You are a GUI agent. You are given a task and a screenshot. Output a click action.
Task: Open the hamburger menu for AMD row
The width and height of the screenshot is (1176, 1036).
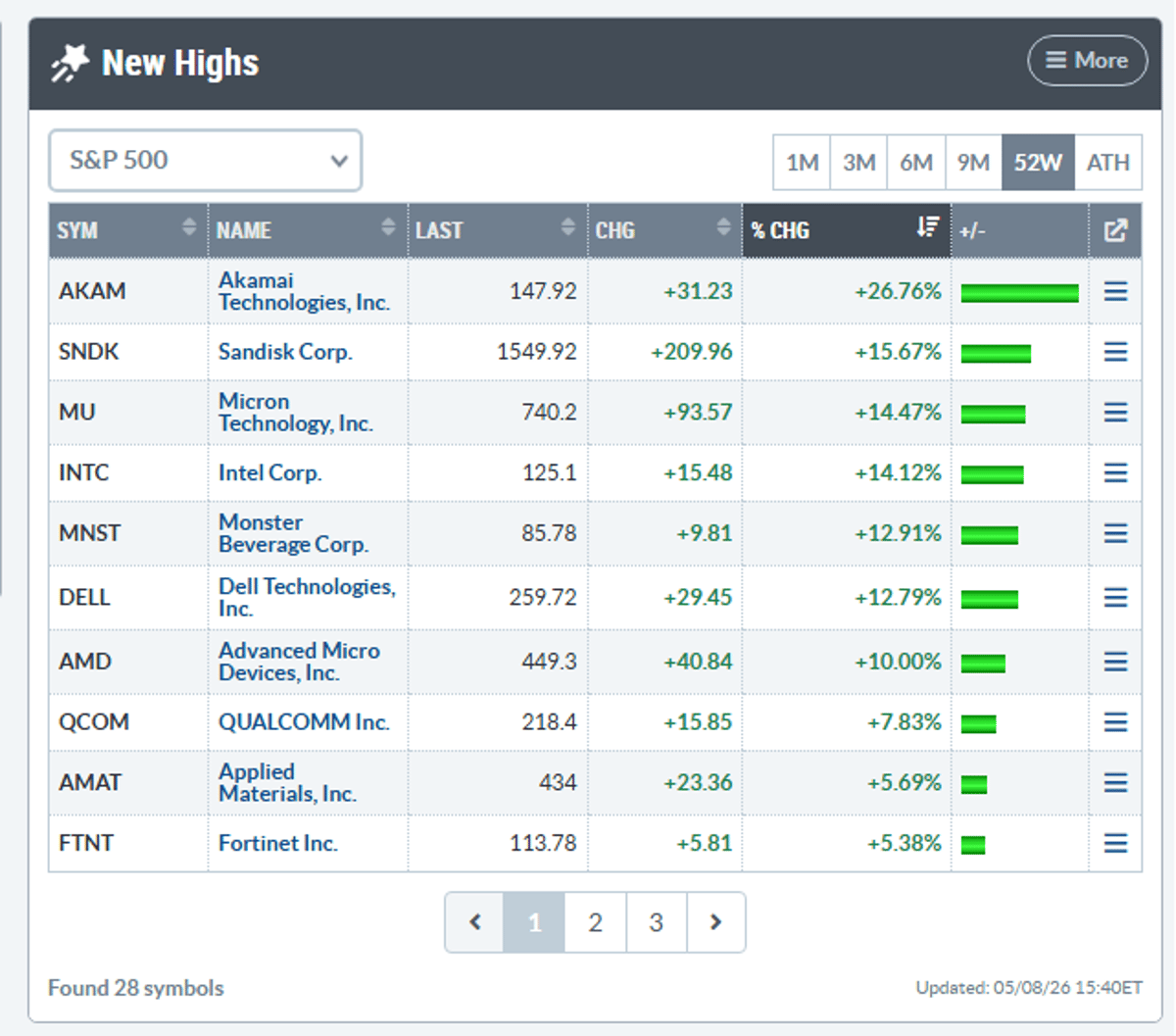click(x=1115, y=662)
